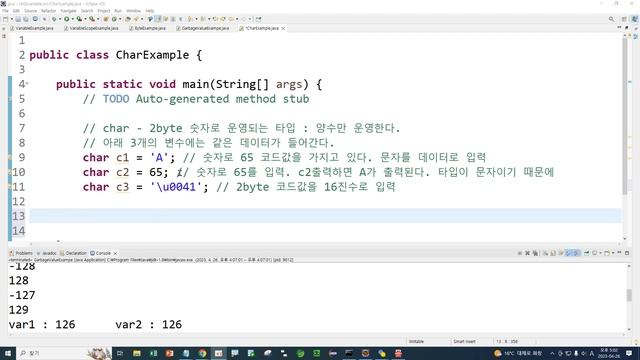Open the Javadoc view tab
Viewport: 640px width, 360px height.
pos(47,253)
